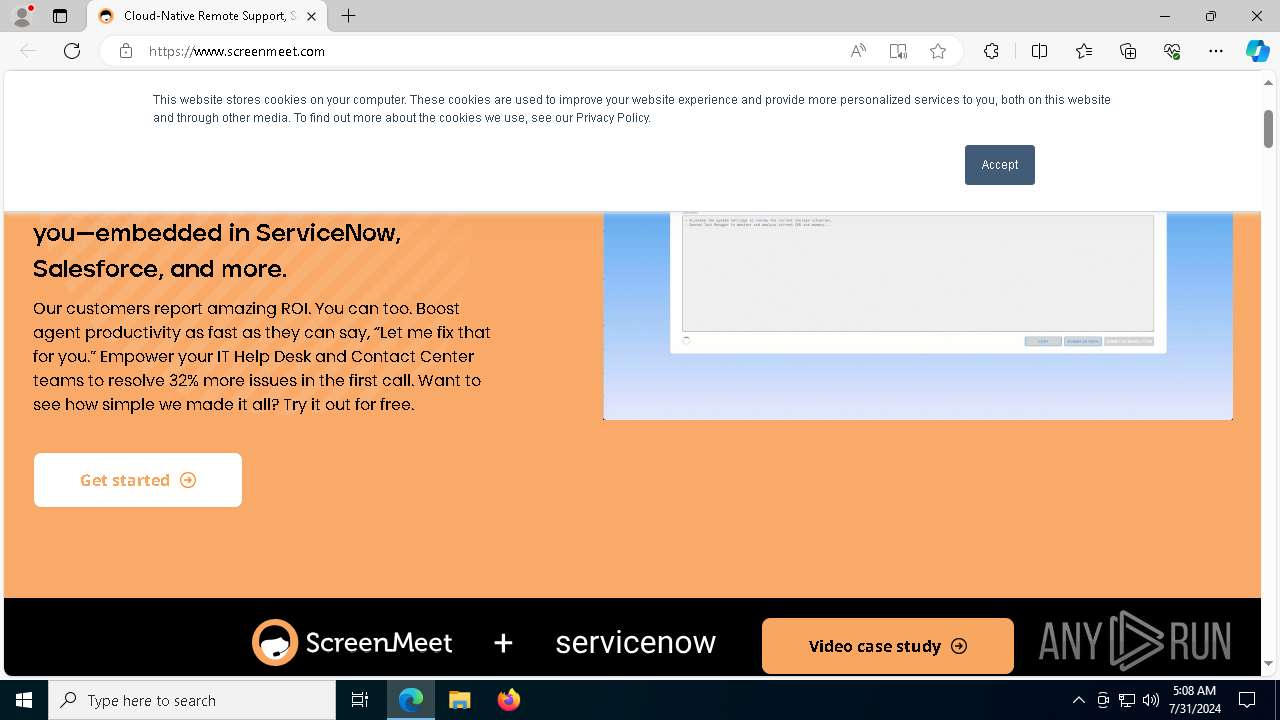Show hidden system tray icons
1280x720 pixels.
point(1078,700)
